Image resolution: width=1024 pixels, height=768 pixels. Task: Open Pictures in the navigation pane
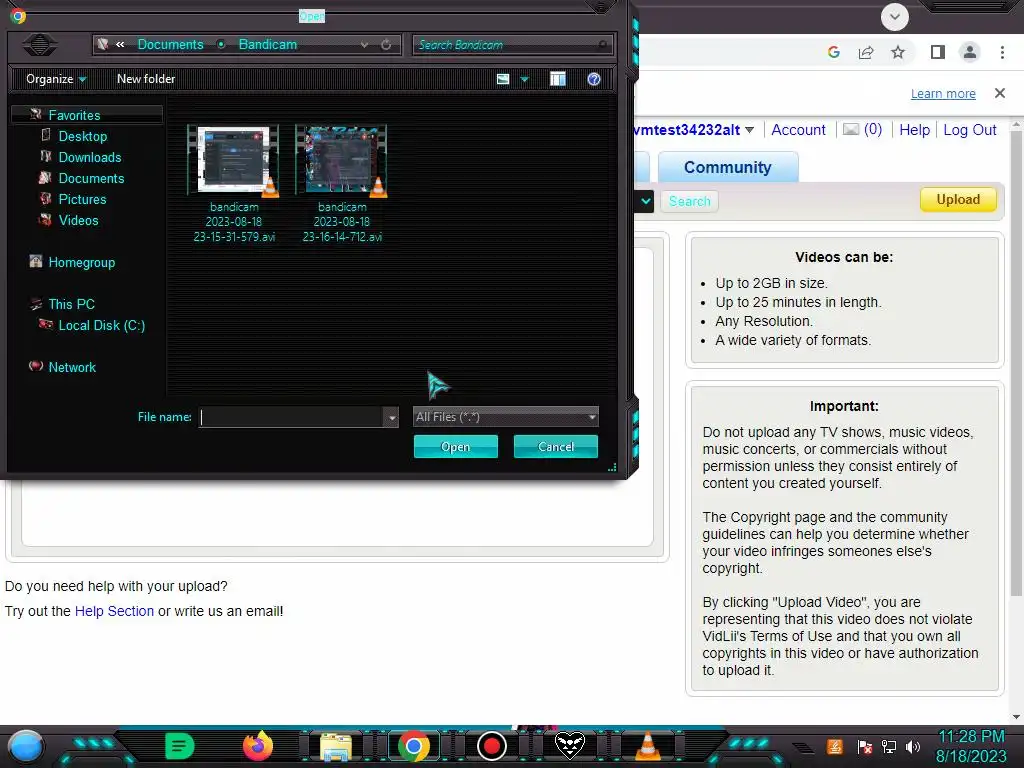[82, 199]
